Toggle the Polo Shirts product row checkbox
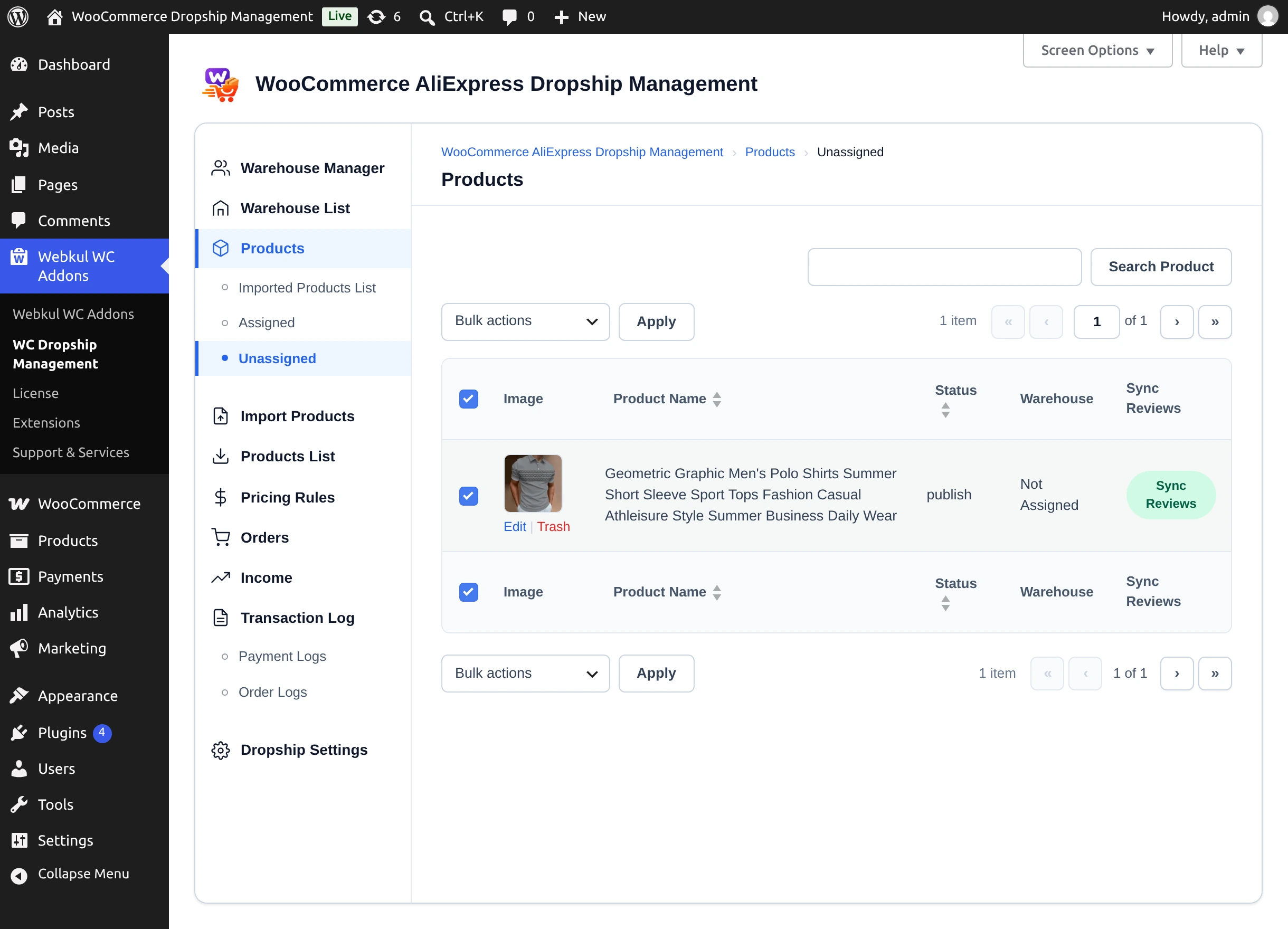 469,496
